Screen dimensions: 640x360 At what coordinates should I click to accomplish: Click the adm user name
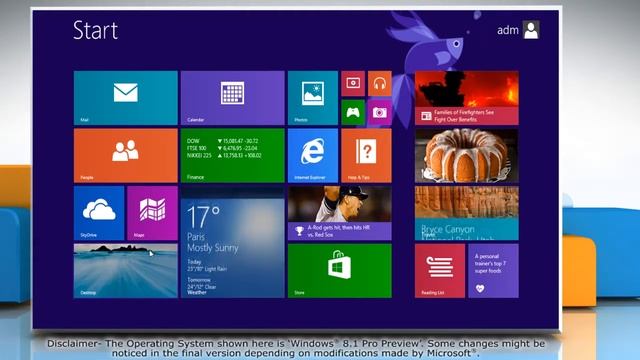point(508,30)
